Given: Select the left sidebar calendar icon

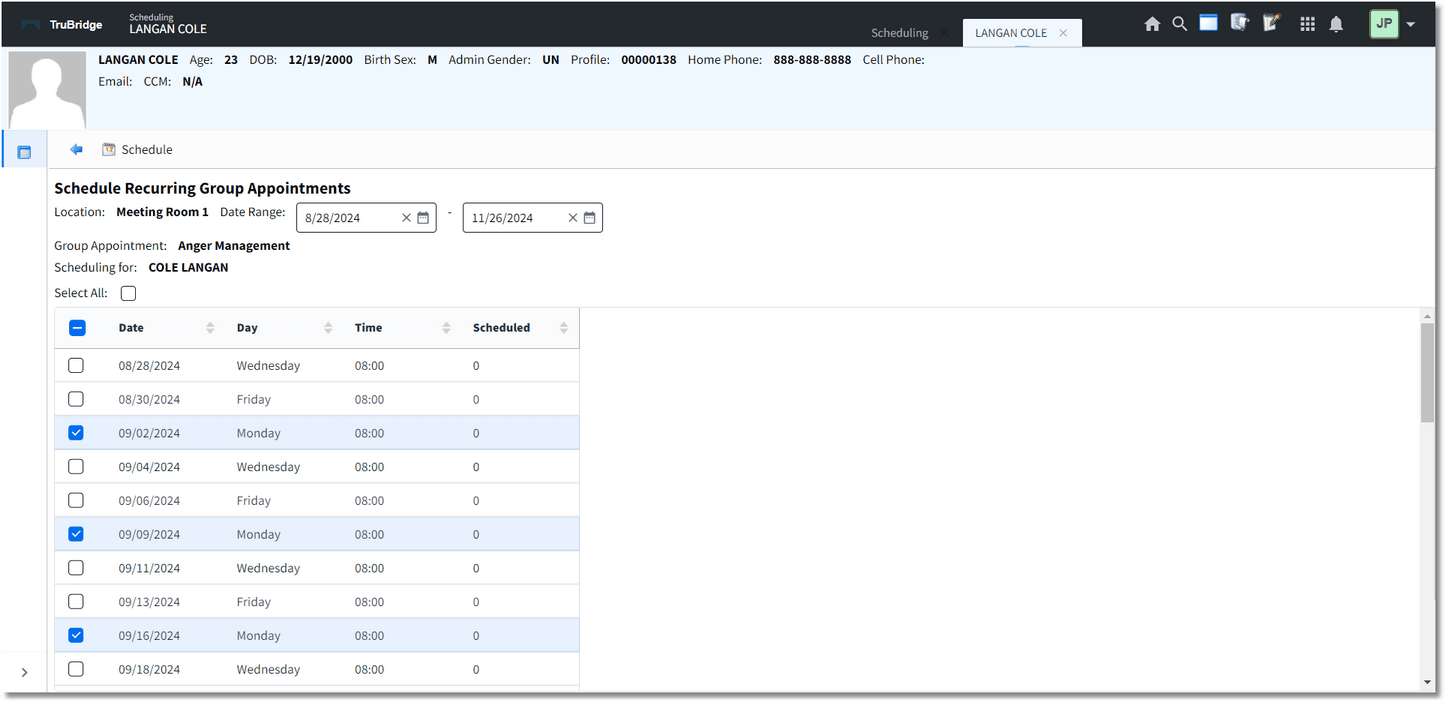Looking at the screenshot, I should click(25, 152).
